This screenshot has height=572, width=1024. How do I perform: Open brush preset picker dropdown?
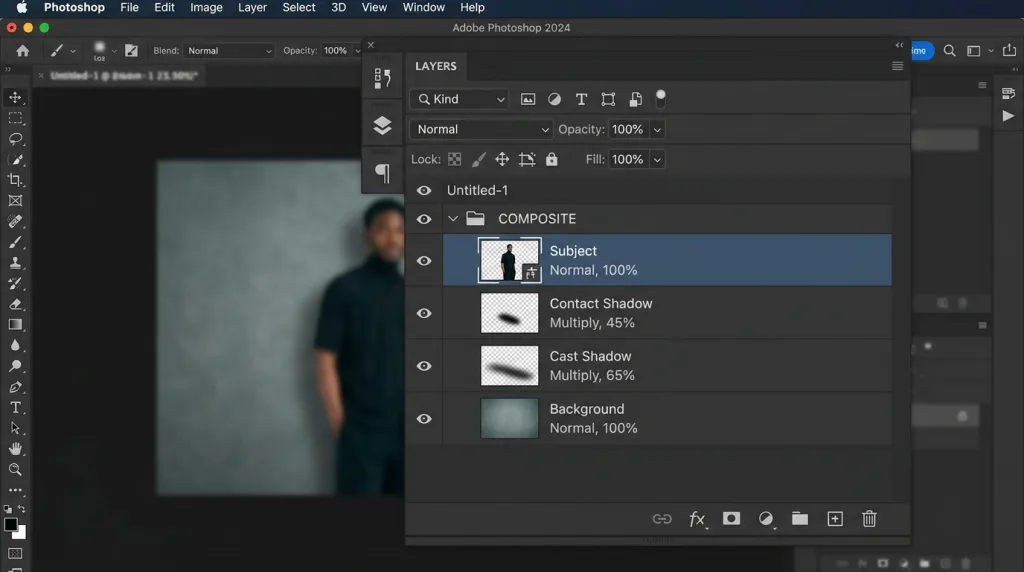click(114, 51)
